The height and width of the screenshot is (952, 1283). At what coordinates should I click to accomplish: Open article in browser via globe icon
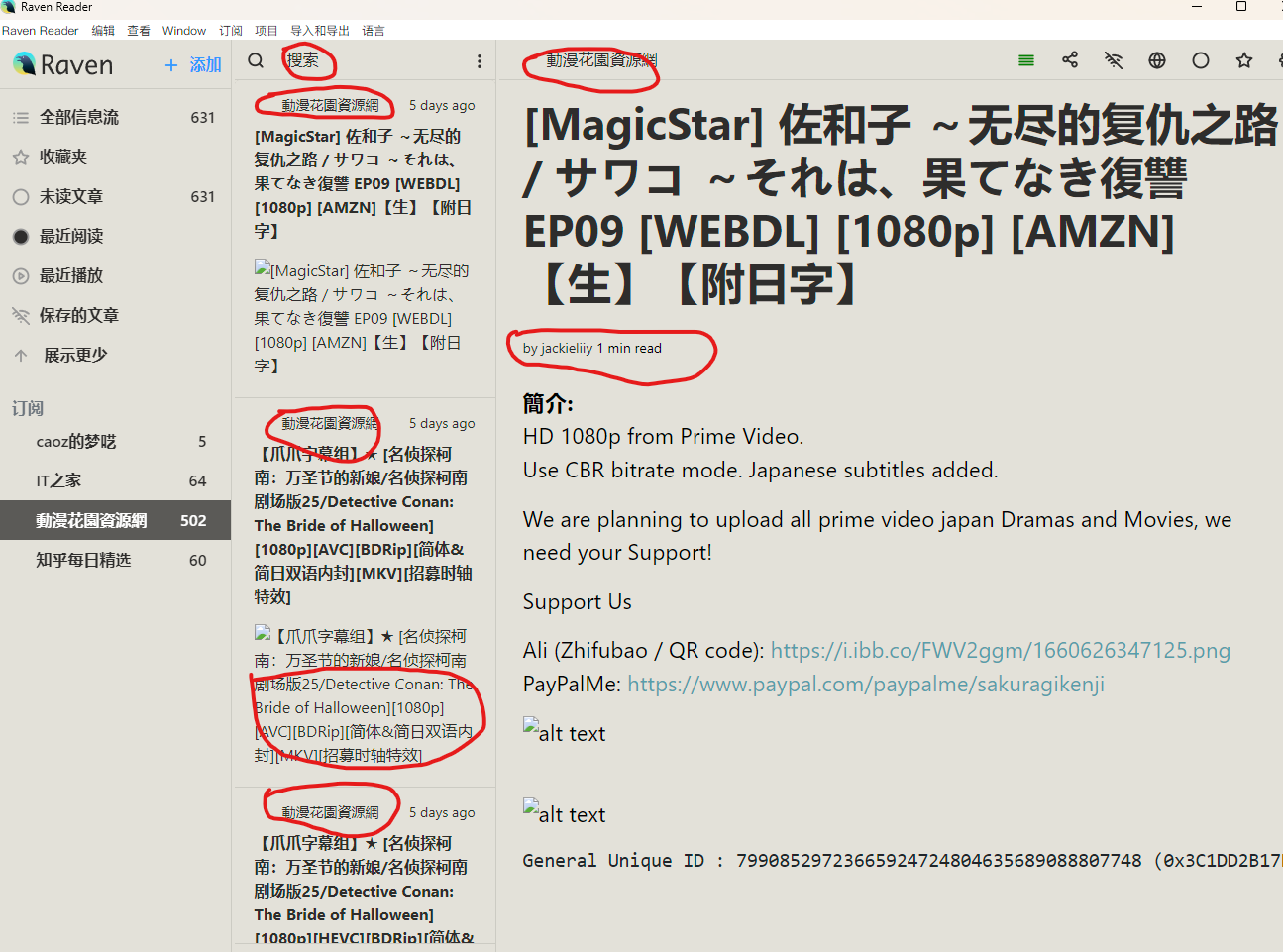(1157, 60)
